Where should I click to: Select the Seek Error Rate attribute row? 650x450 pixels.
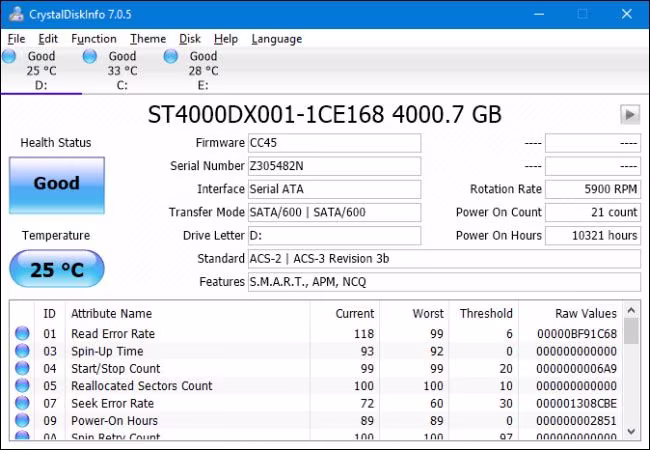[x=316, y=403]
